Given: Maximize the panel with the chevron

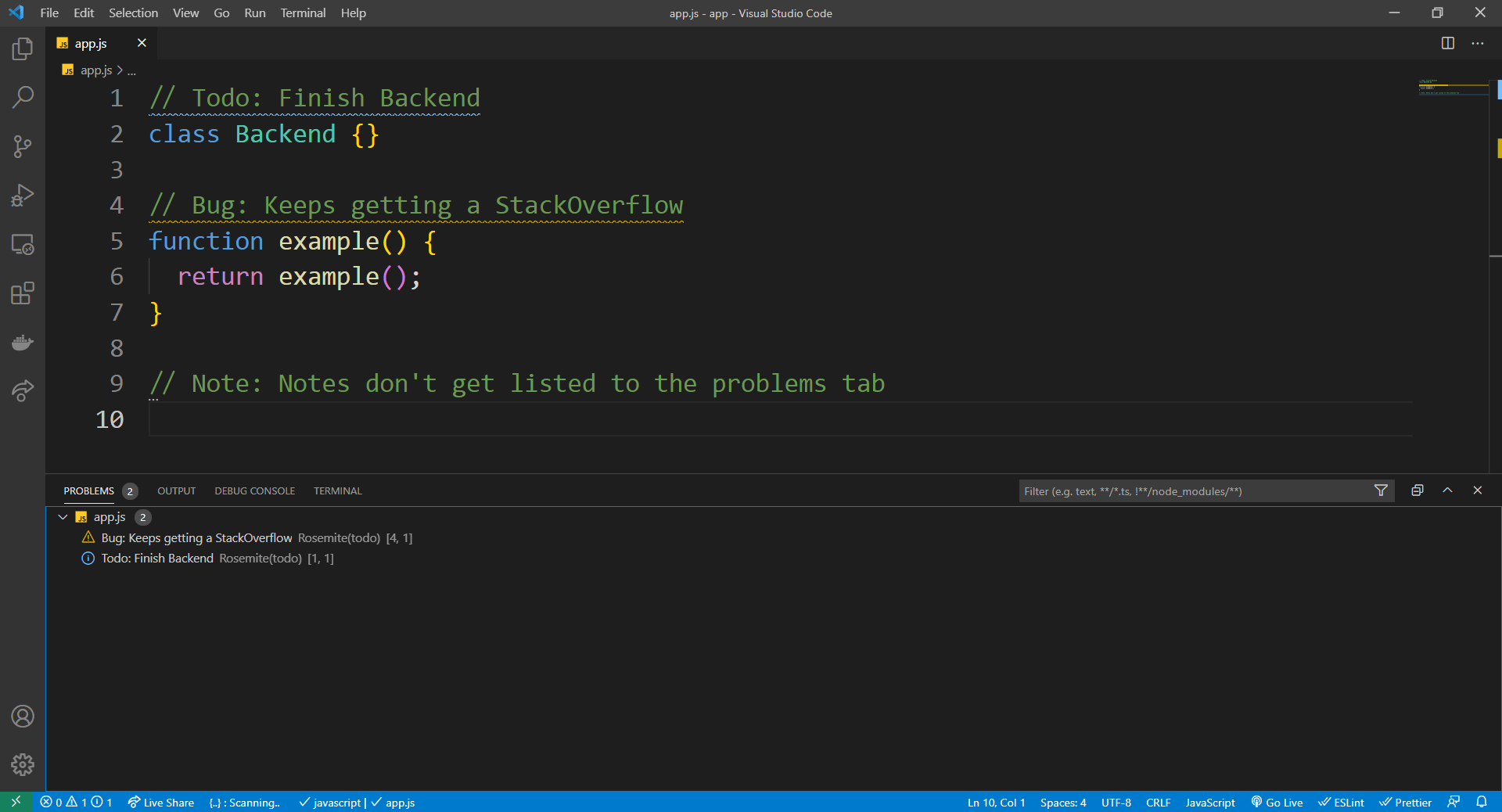Looking at the screenshot, I should 1446,490.
